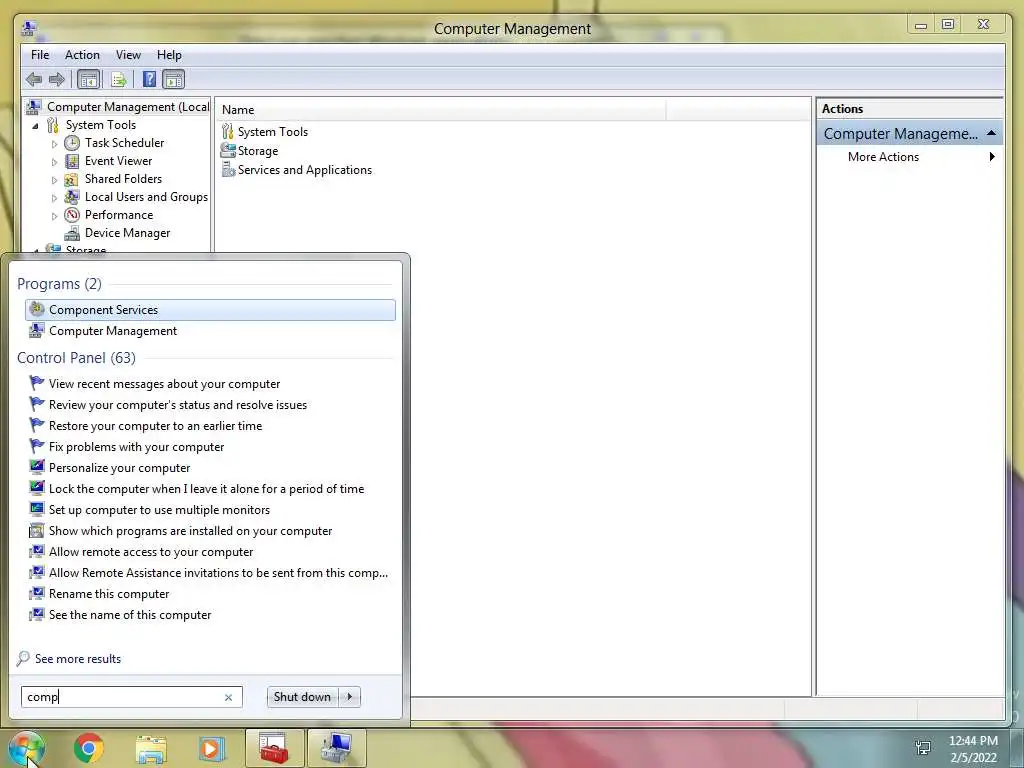Select Performance icon in tree

click(x=72, y=215)
